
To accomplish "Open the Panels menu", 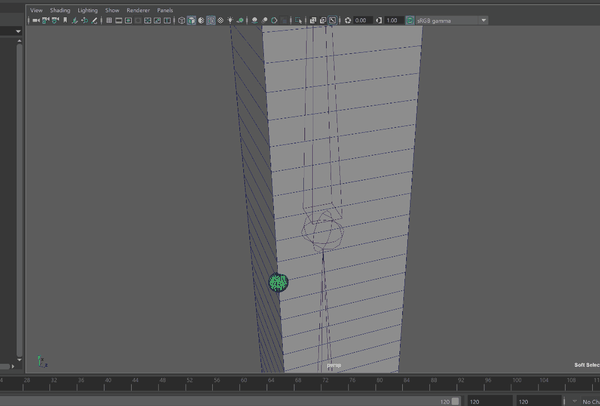I will point(165,10).
